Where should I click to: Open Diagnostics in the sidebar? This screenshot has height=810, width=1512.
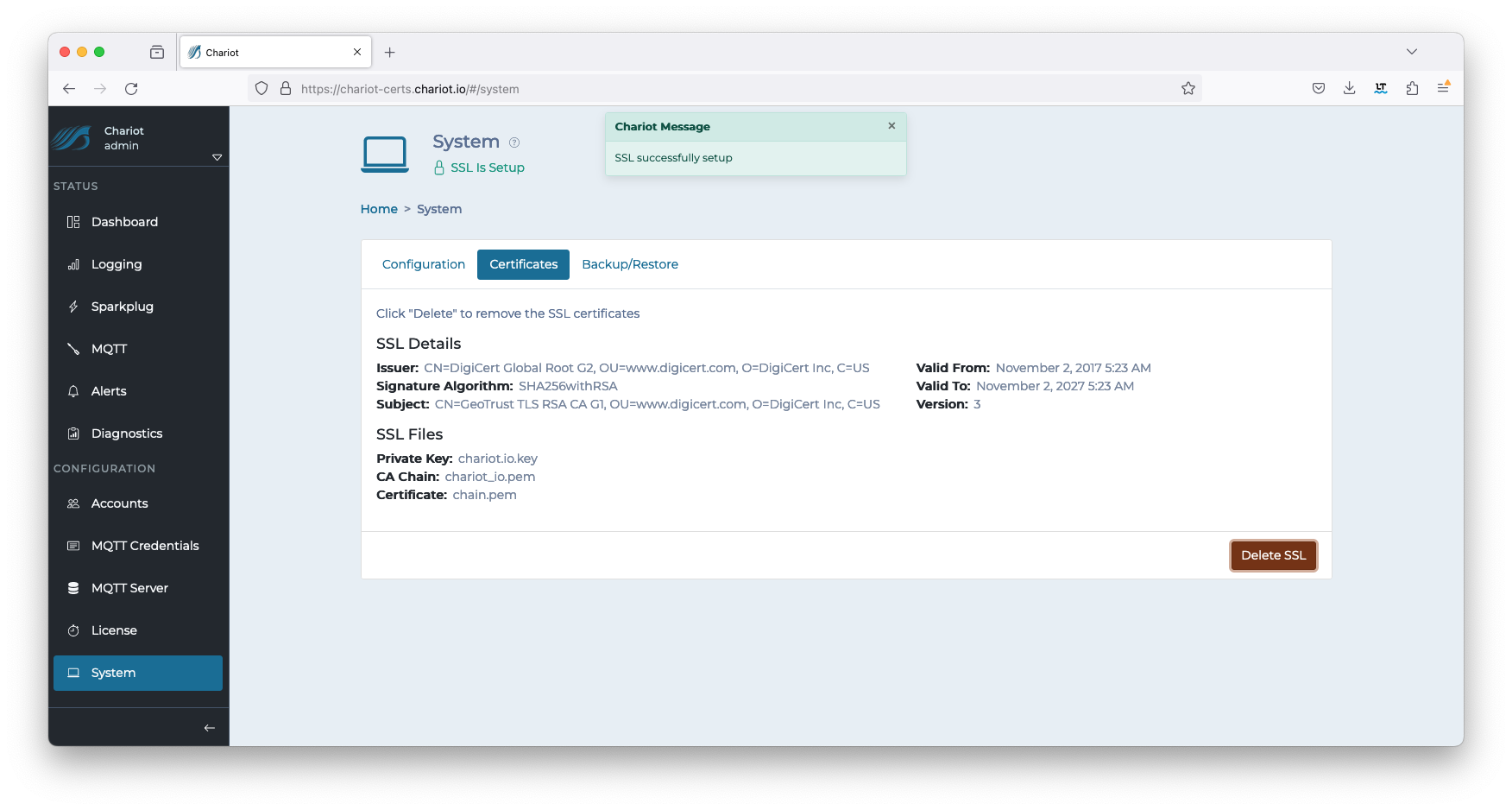click(138, 433)
